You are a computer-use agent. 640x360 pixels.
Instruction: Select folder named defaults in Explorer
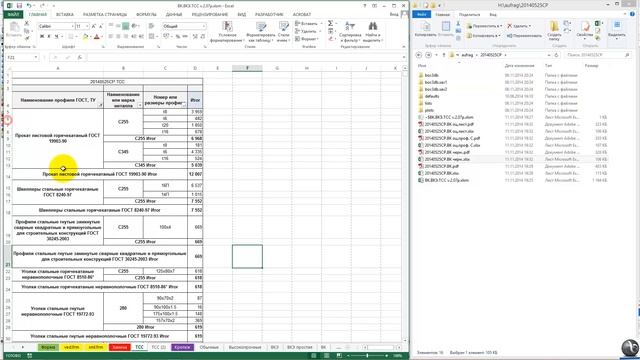click(431, 96)
